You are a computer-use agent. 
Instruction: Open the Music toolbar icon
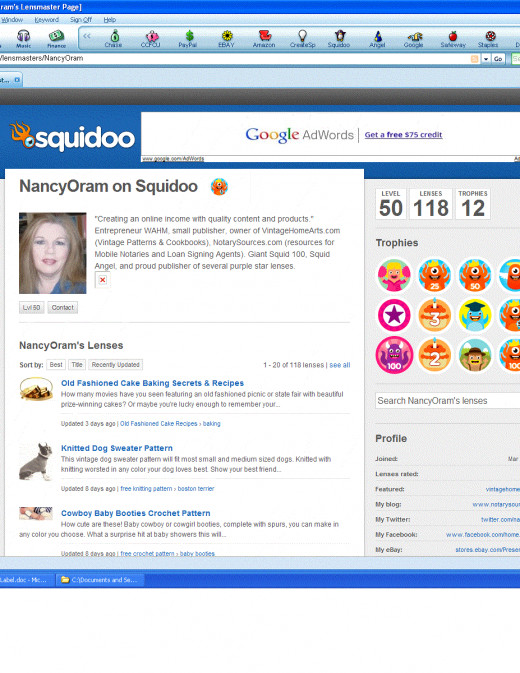pyautogui.click(x=24, y=39)
